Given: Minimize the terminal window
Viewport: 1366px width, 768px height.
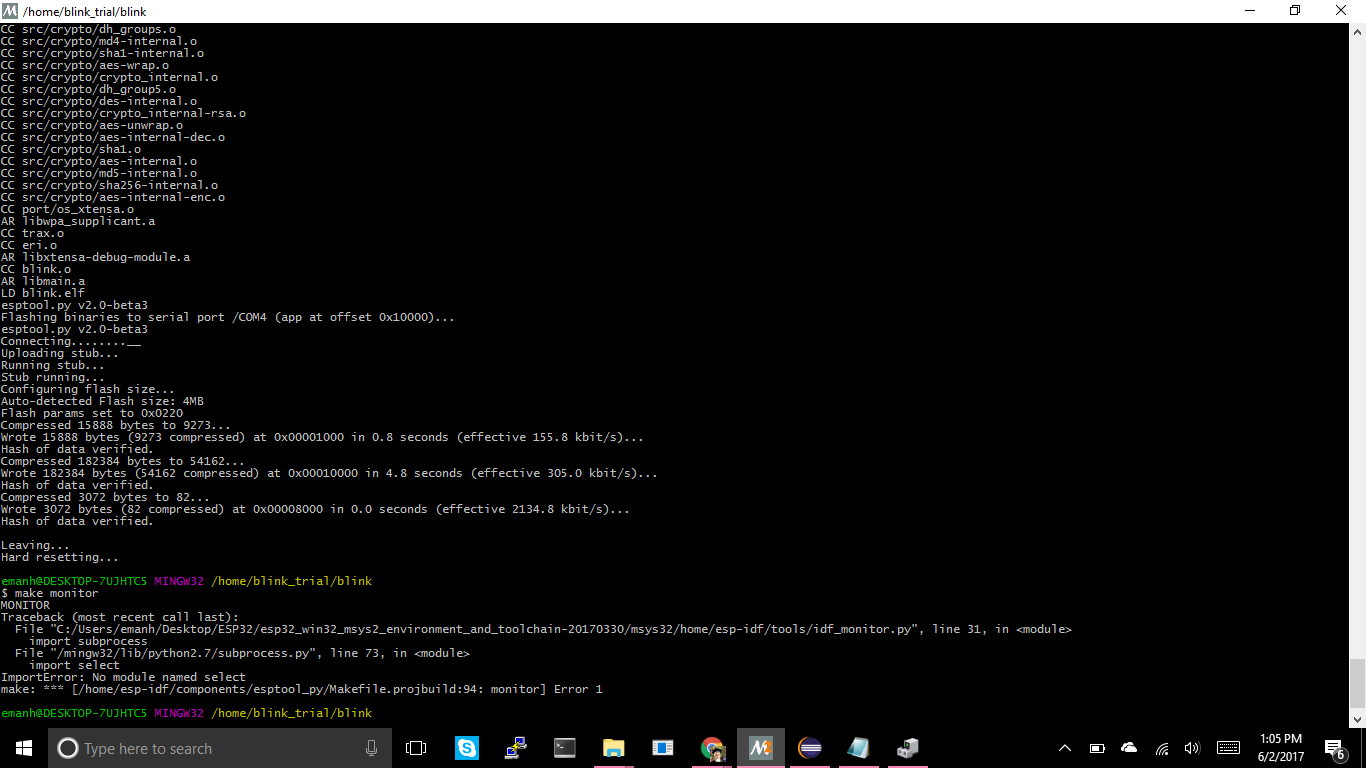Looking at the screenshot, I should click(x=1250, y=11).
